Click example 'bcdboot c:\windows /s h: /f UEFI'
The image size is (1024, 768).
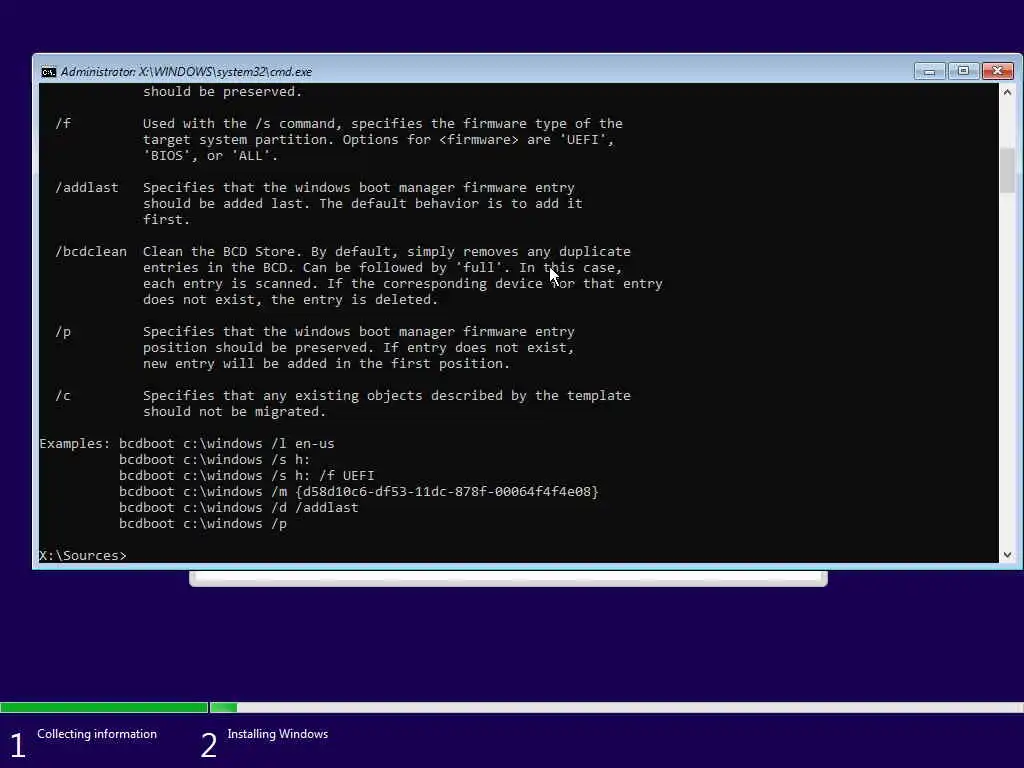click(x=247, y=475)
